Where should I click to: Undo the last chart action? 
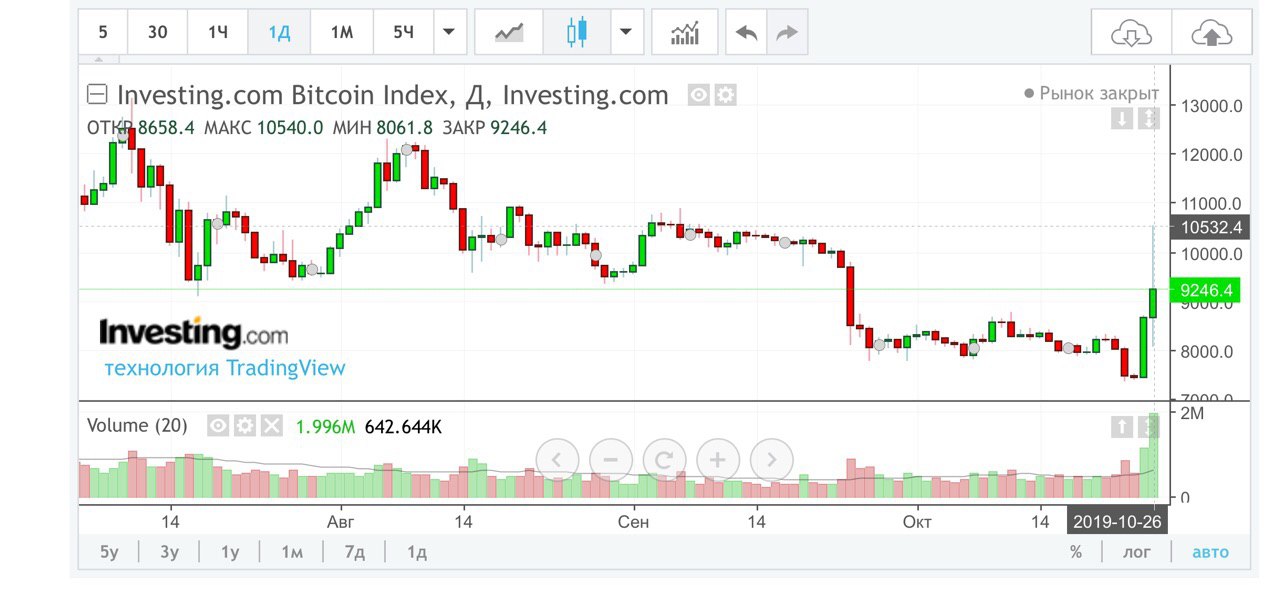click(746, 33)
